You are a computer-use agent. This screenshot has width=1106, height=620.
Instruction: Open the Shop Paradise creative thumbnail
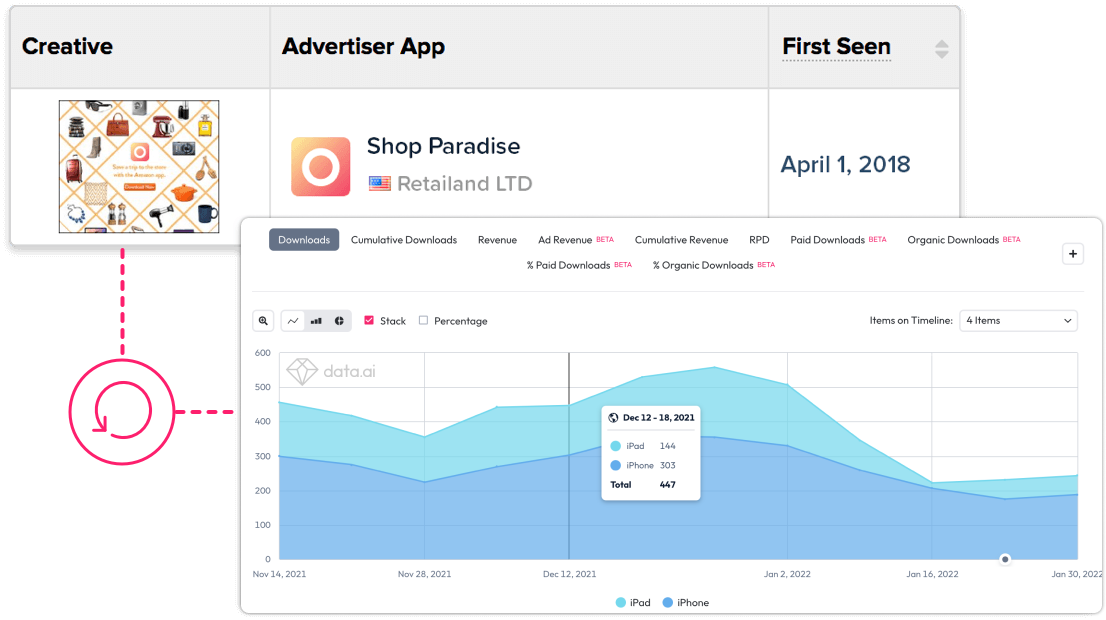[139, 167]
